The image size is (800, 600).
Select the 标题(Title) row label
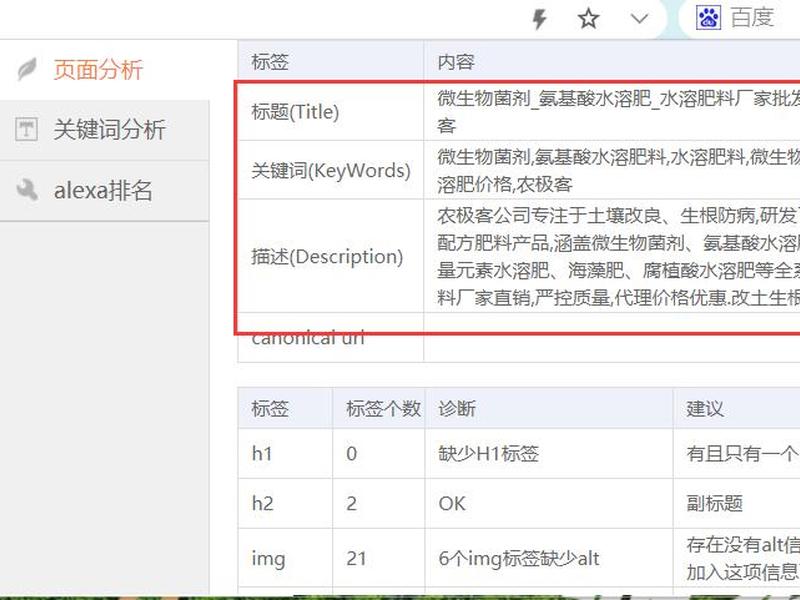coord(295,112)
